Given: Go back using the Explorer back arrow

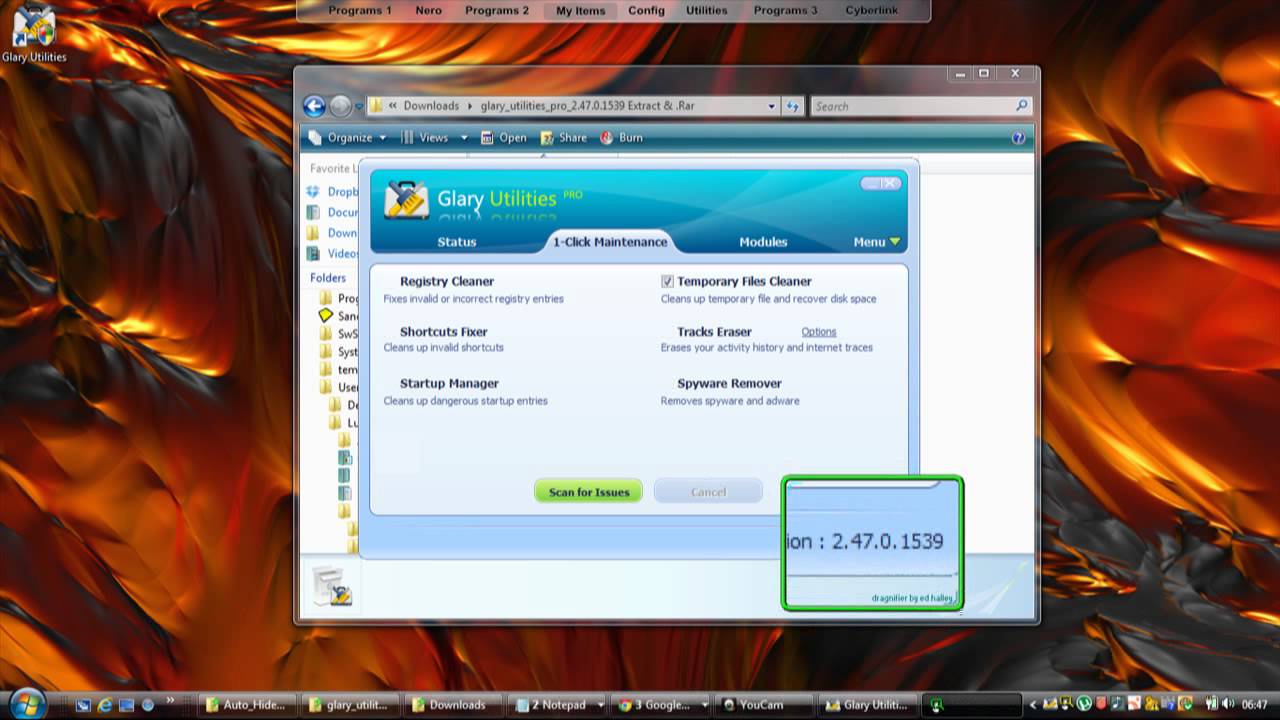Looking at the screenshot, I should coord(314,106).
